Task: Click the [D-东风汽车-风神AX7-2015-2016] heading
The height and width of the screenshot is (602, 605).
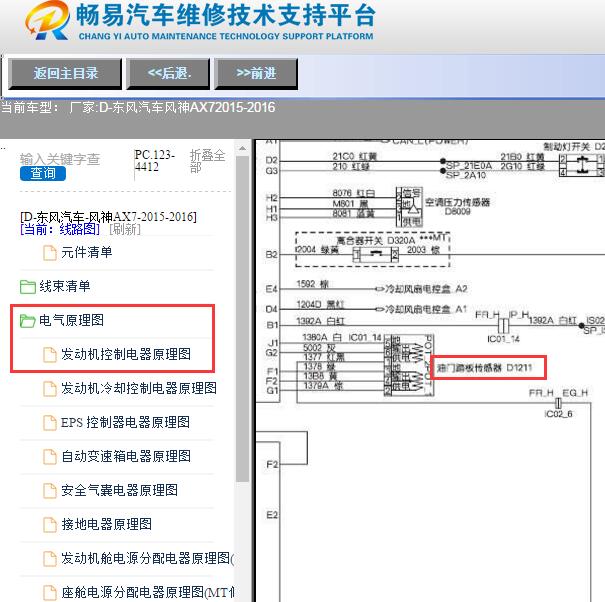Action: click(x=108, y=217)
